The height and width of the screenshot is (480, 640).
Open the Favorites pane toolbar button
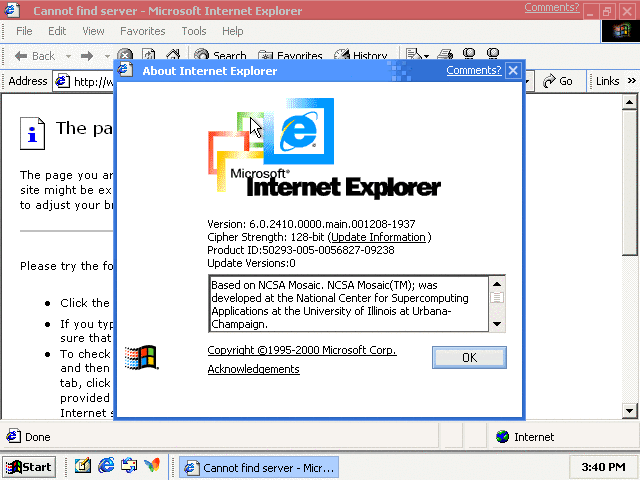point(290,55)
